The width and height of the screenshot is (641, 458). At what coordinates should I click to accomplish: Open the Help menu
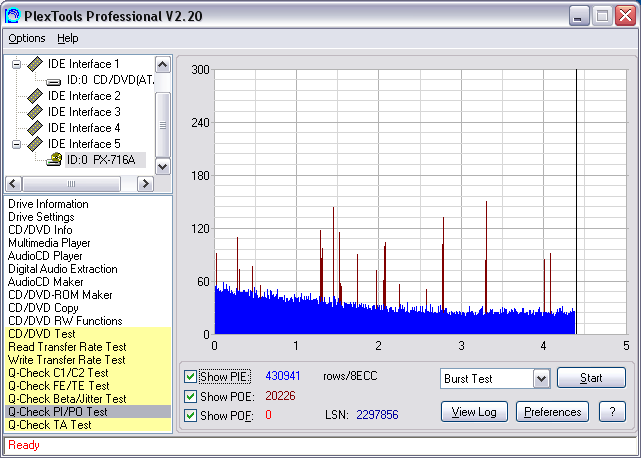67,38
